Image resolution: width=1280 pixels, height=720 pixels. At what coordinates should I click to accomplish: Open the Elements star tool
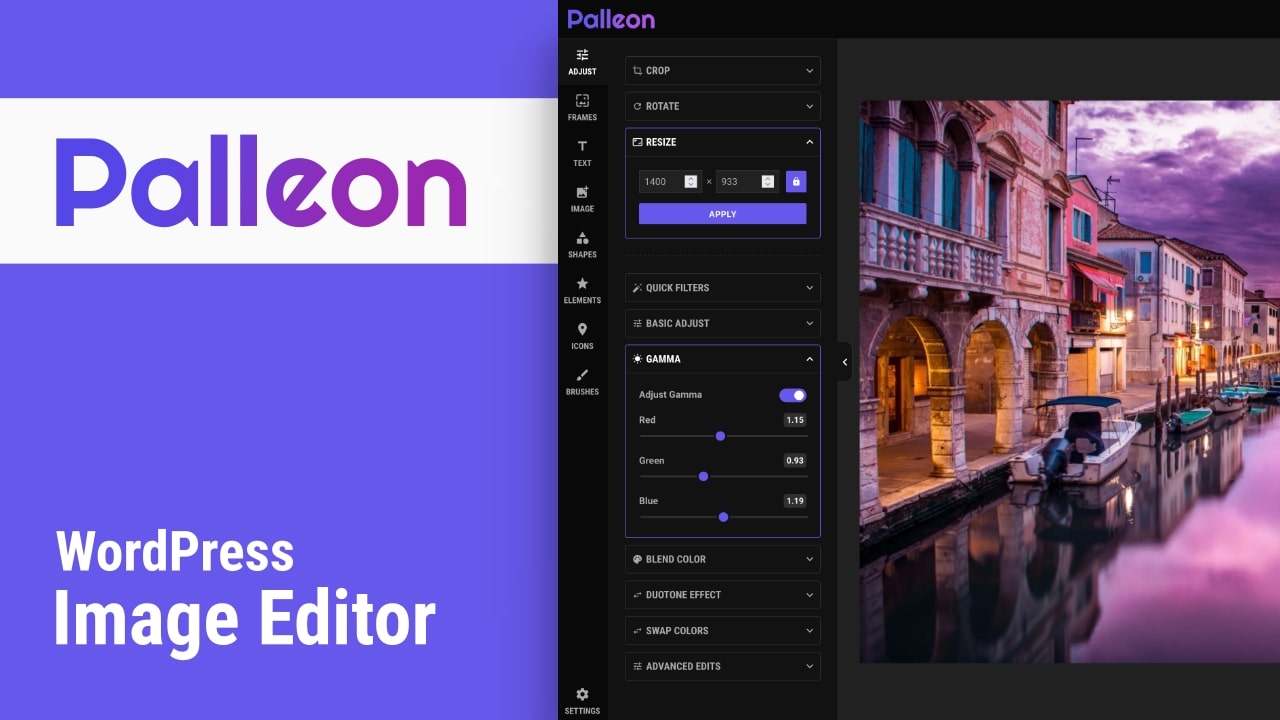[582, 291]
